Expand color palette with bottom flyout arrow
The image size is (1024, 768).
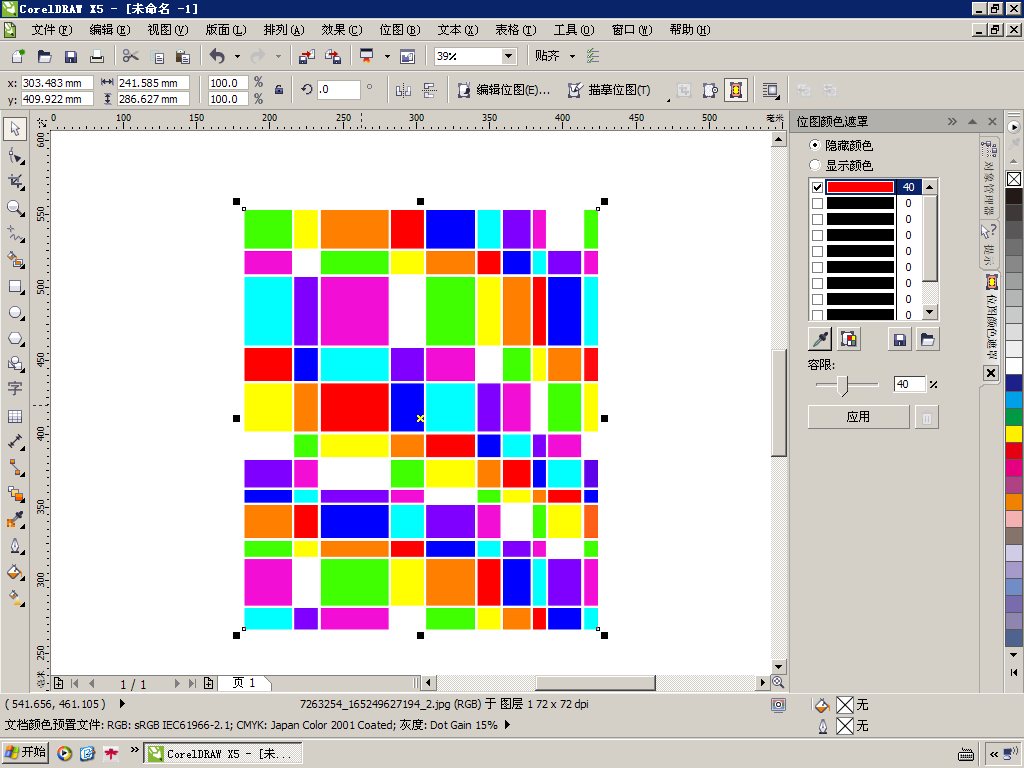1014,672
